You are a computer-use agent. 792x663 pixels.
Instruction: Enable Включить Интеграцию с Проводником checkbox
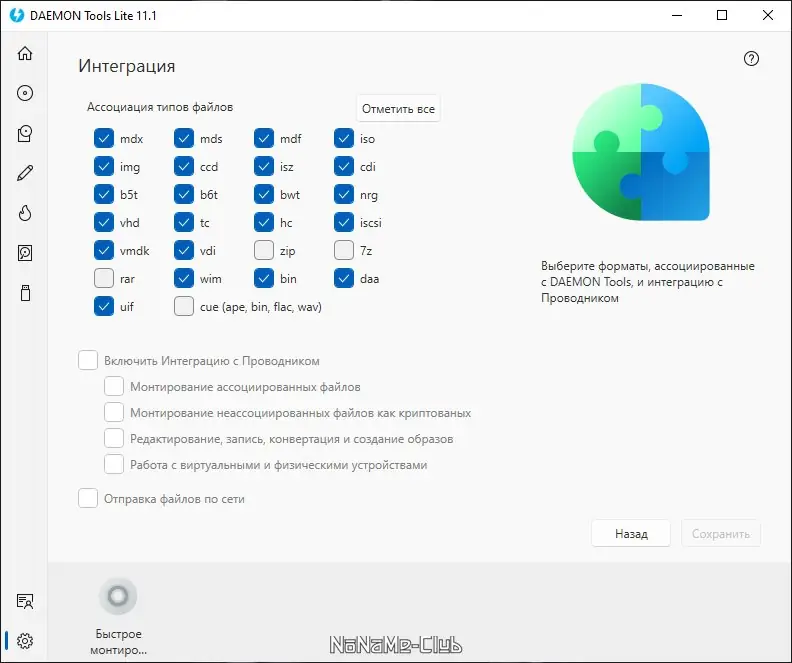(88, 361)
